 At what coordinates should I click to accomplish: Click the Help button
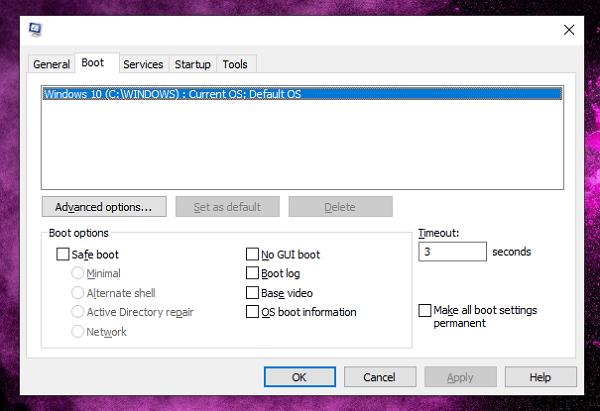[540, 377]
